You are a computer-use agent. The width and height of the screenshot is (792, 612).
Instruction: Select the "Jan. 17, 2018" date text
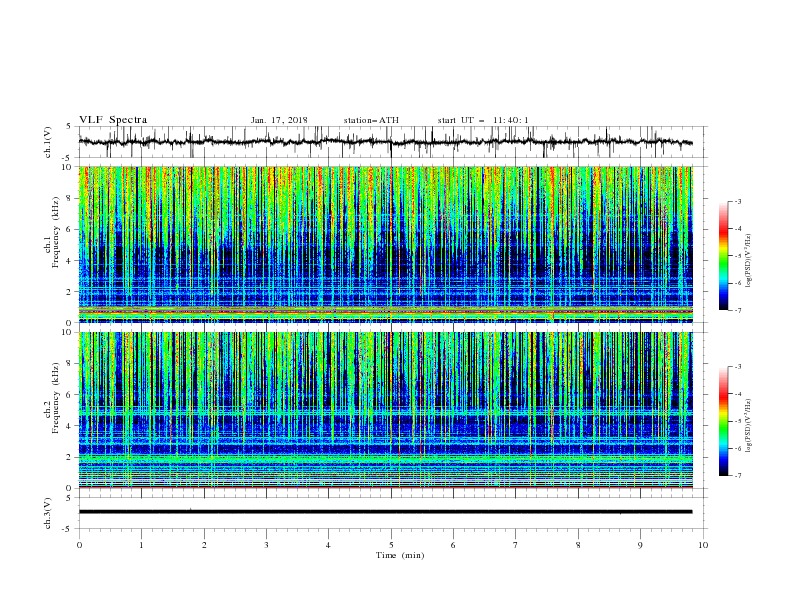279,120
